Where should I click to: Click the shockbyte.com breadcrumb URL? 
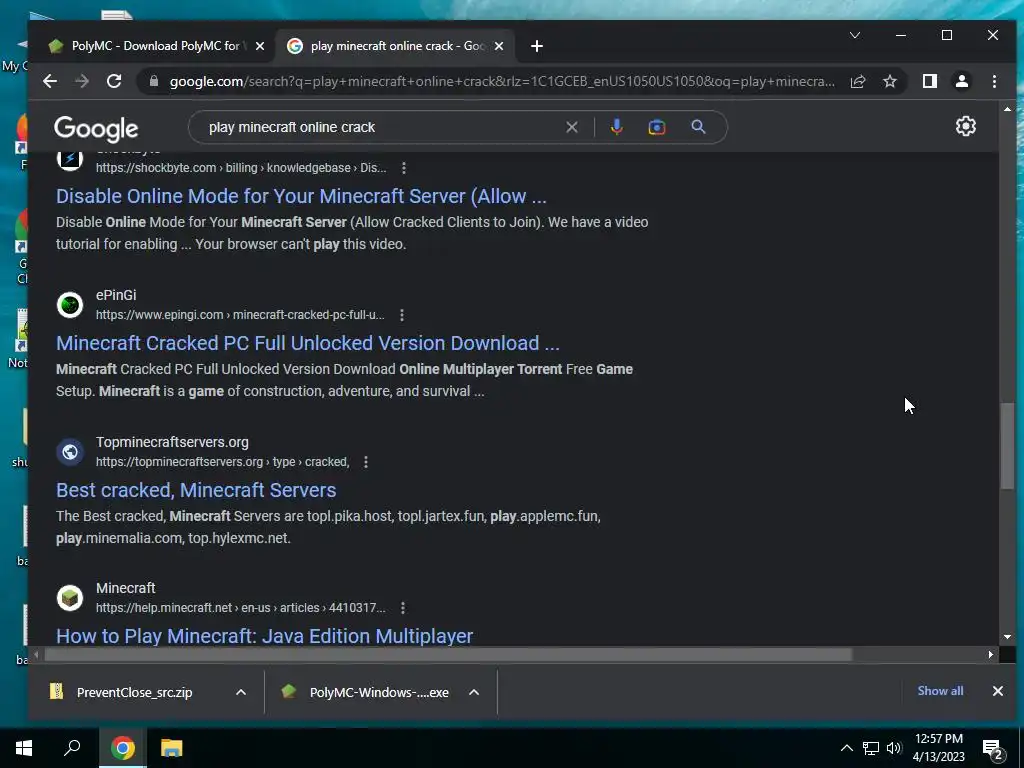click(241, 168)
